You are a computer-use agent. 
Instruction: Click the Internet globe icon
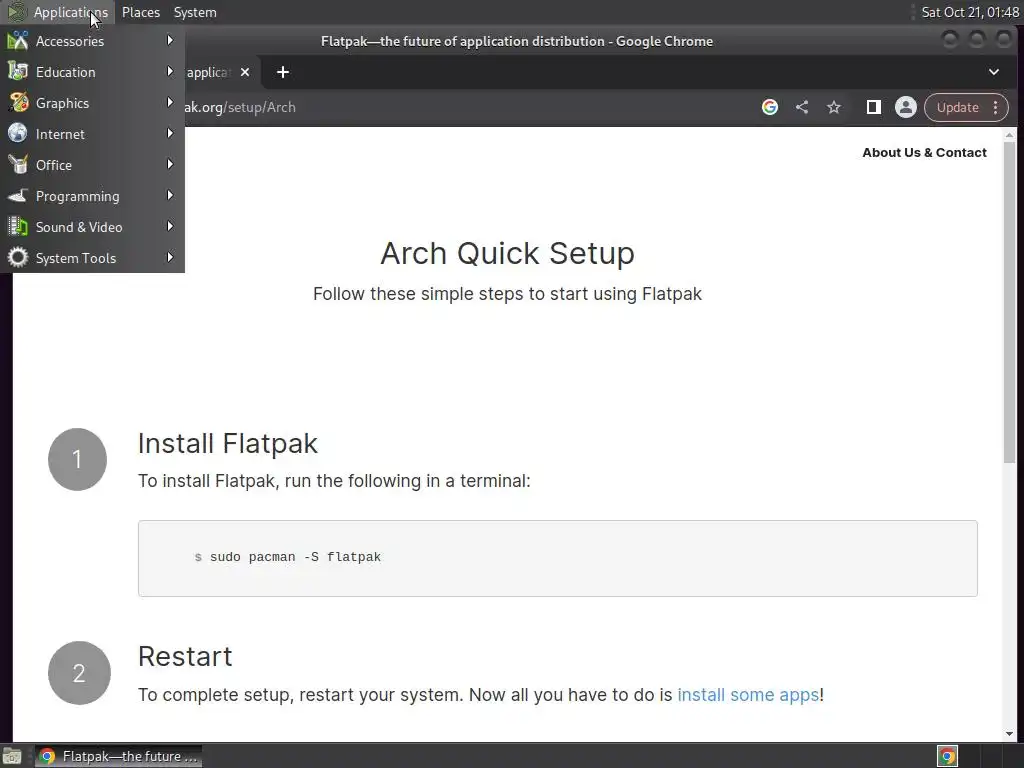click(18, 133)
